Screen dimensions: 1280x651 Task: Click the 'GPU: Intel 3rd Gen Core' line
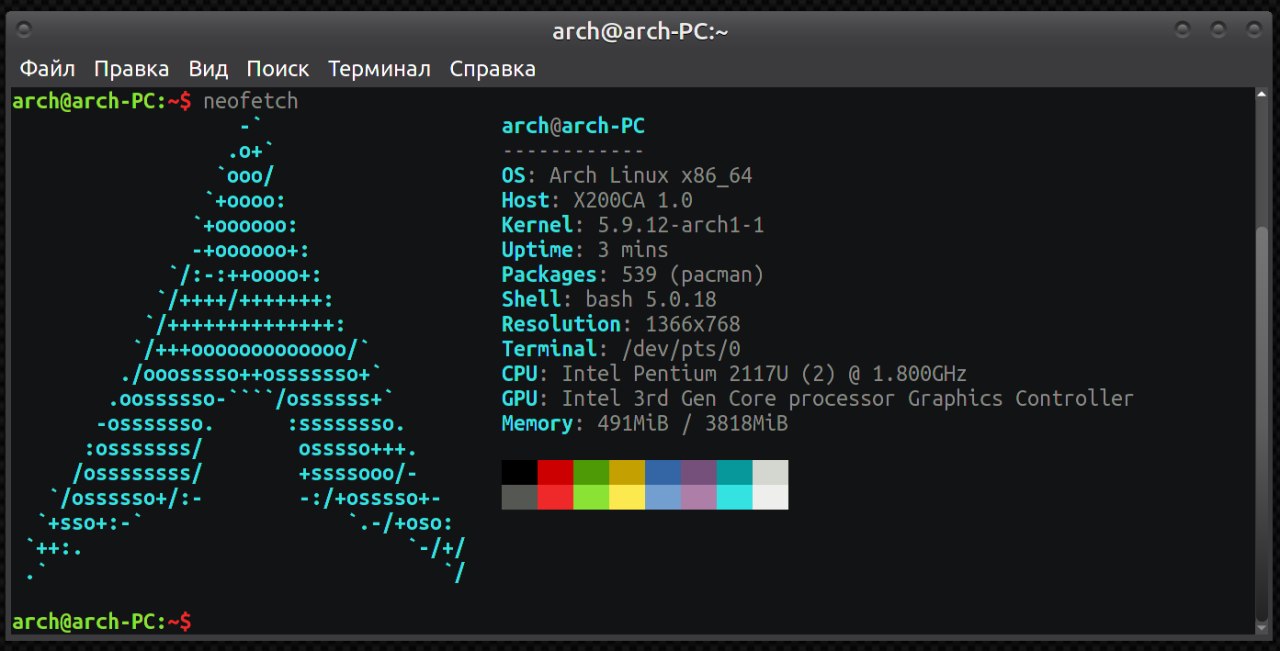point(818,398)
